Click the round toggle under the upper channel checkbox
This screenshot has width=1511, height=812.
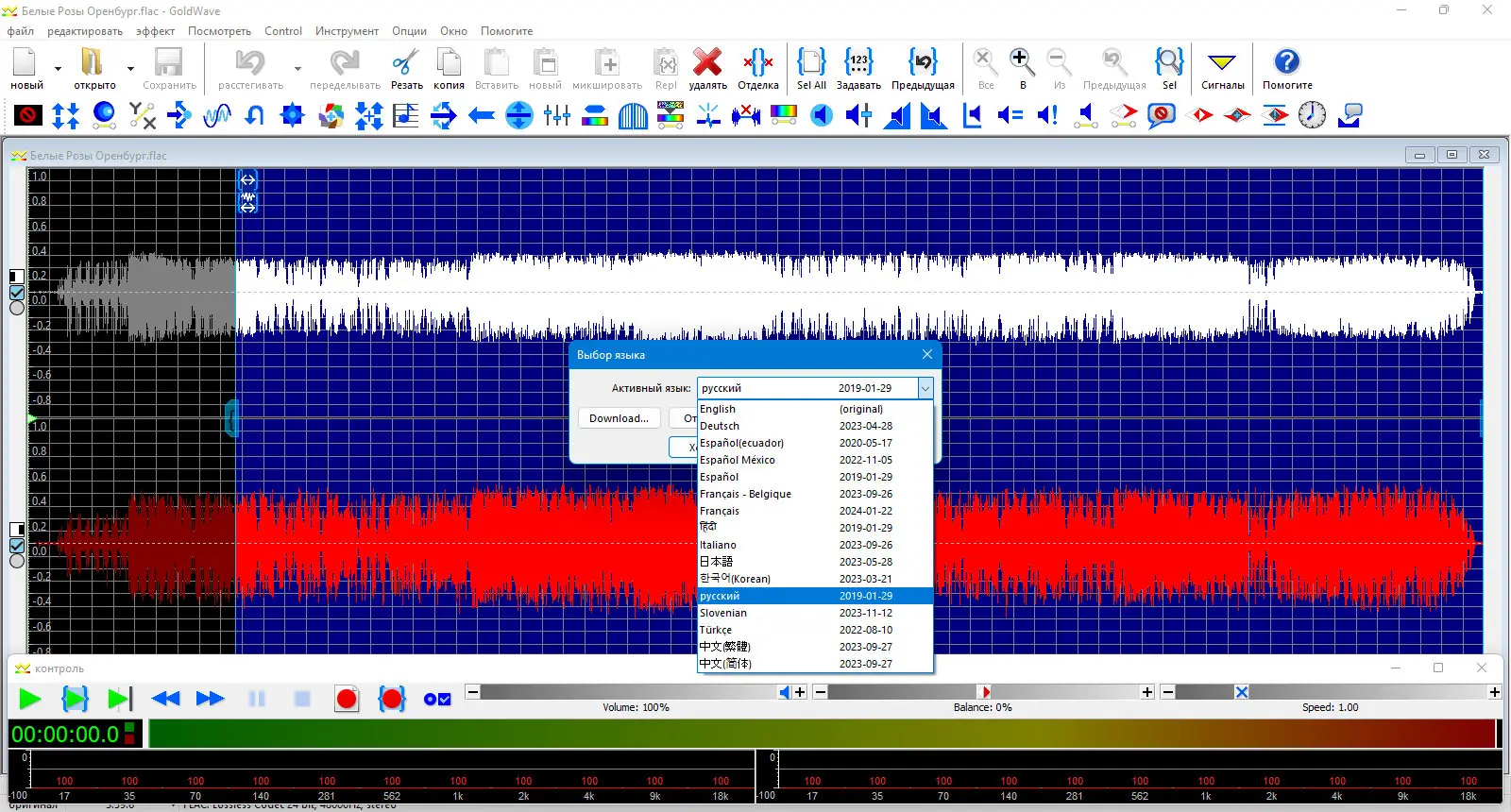(17, 308)
